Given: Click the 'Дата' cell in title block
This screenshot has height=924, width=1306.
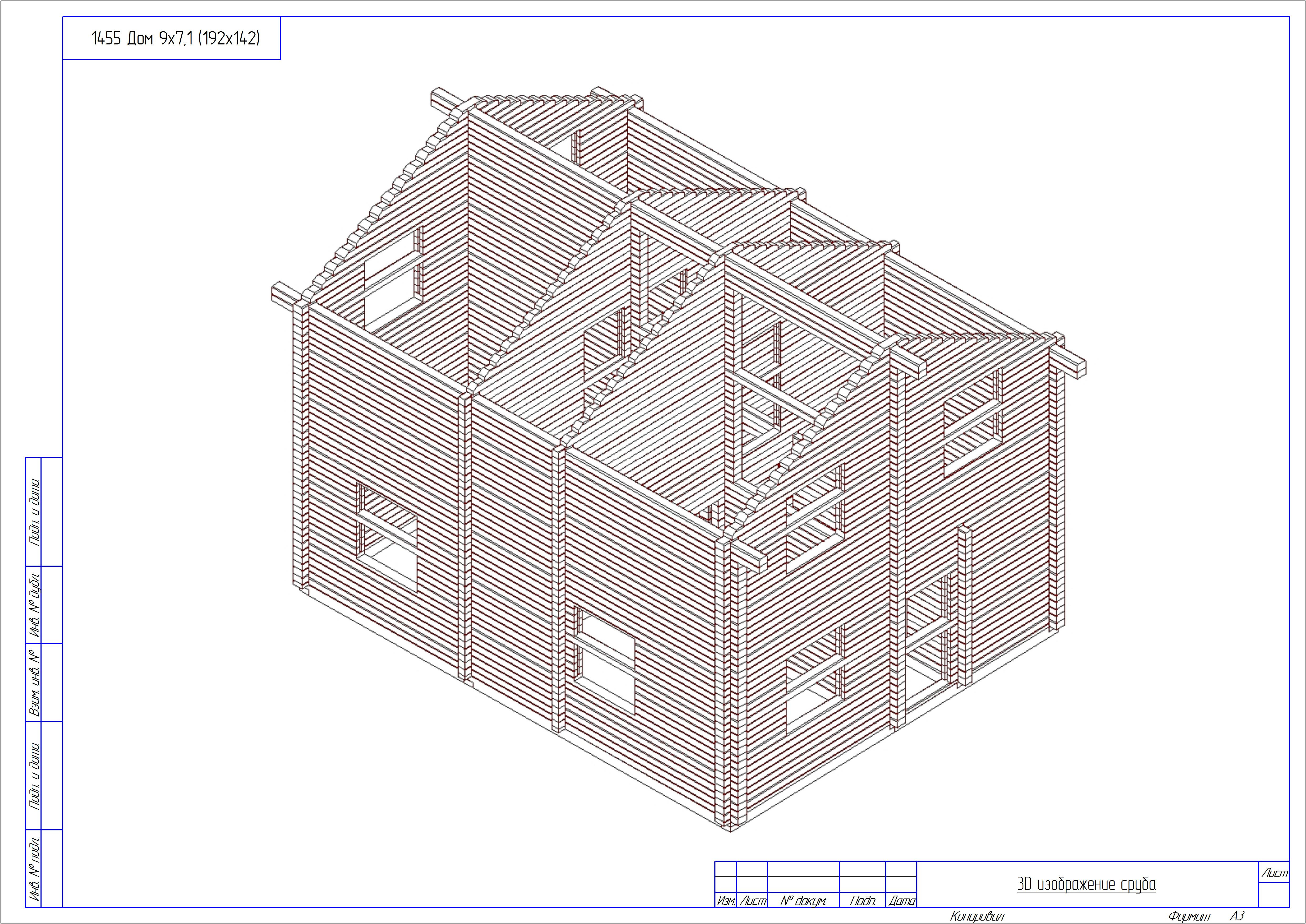Looking at the screenshot, I should click(x=902, y=901).
